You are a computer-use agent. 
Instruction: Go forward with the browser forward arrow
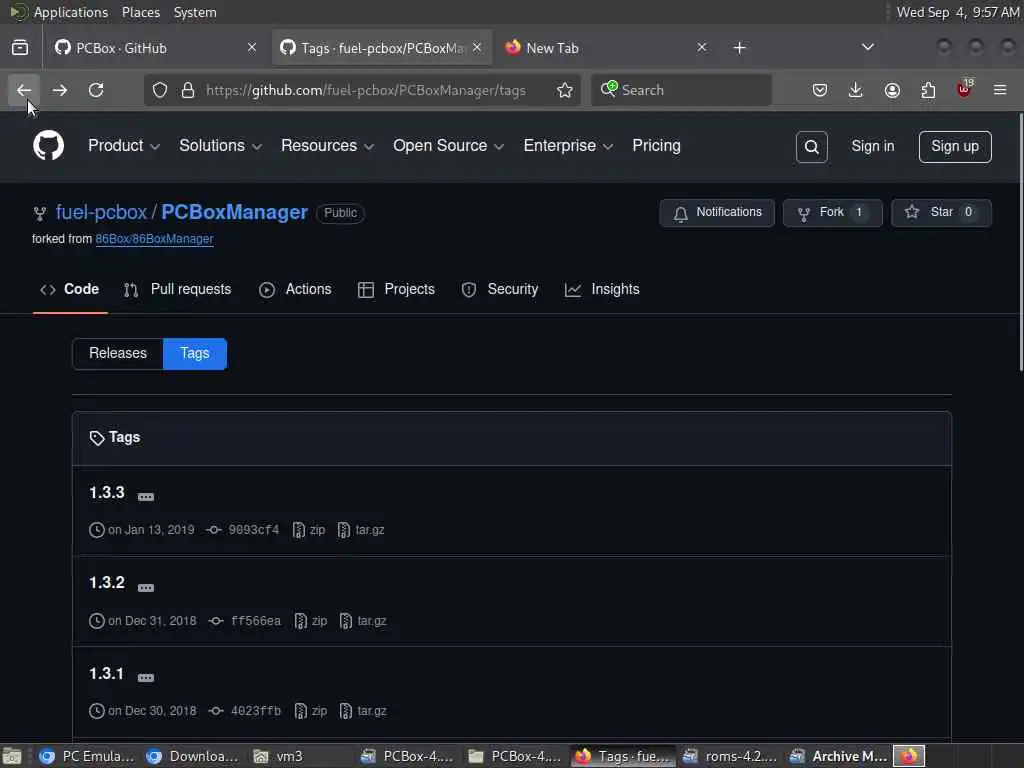59,90
